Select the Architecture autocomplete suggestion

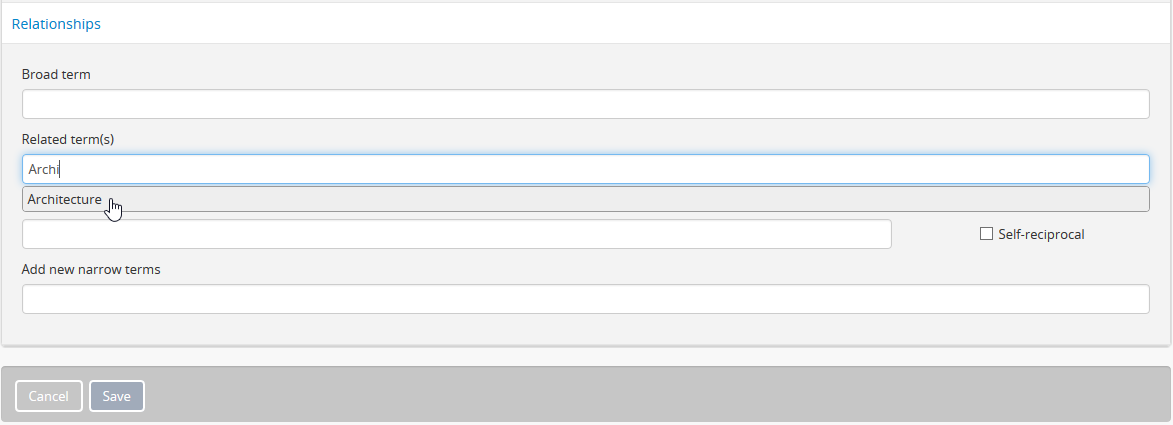tap(65, 200)
